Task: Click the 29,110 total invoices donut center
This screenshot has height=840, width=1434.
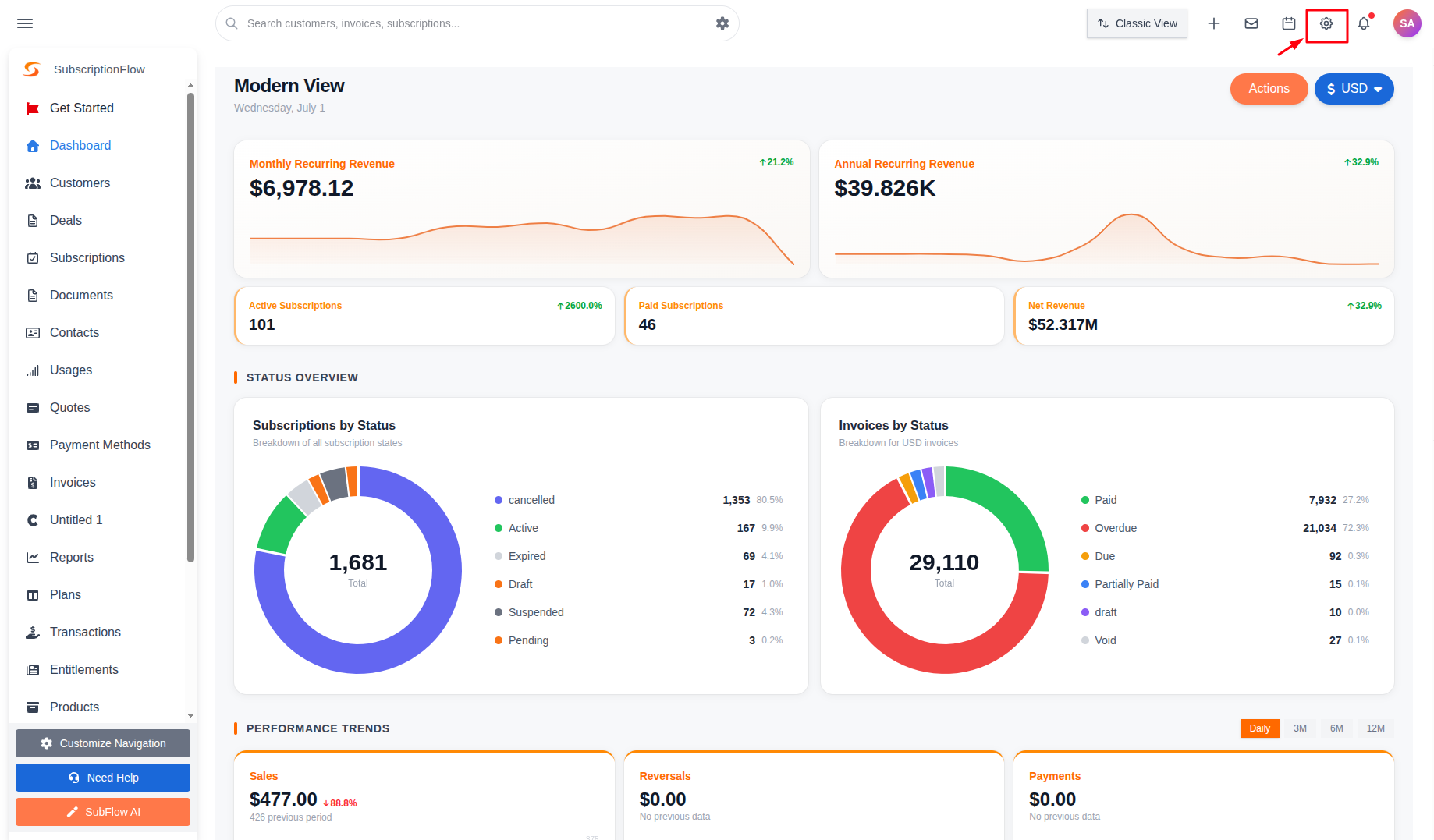Action: tap(944, 562)
